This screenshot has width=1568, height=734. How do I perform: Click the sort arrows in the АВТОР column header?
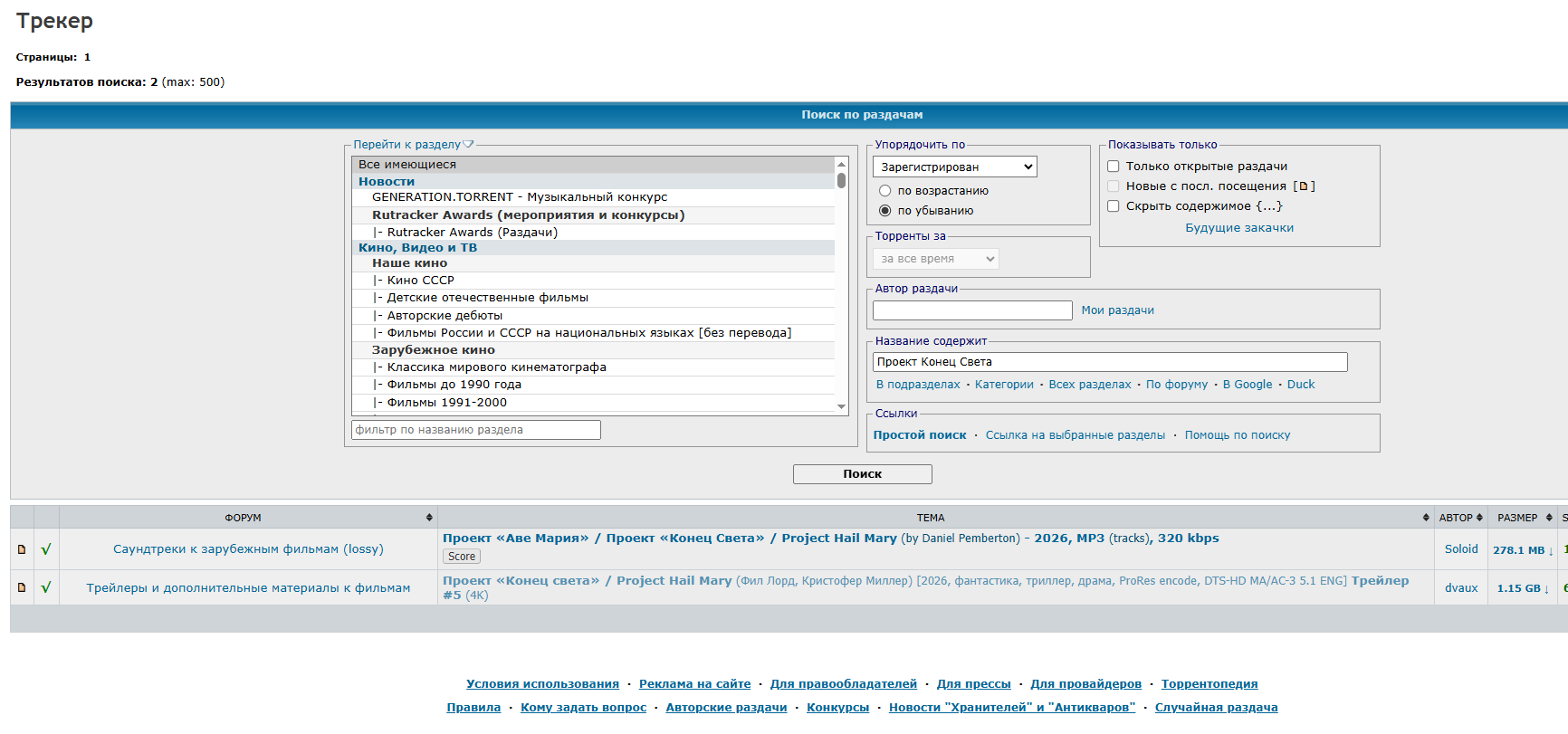(1479, 518)
